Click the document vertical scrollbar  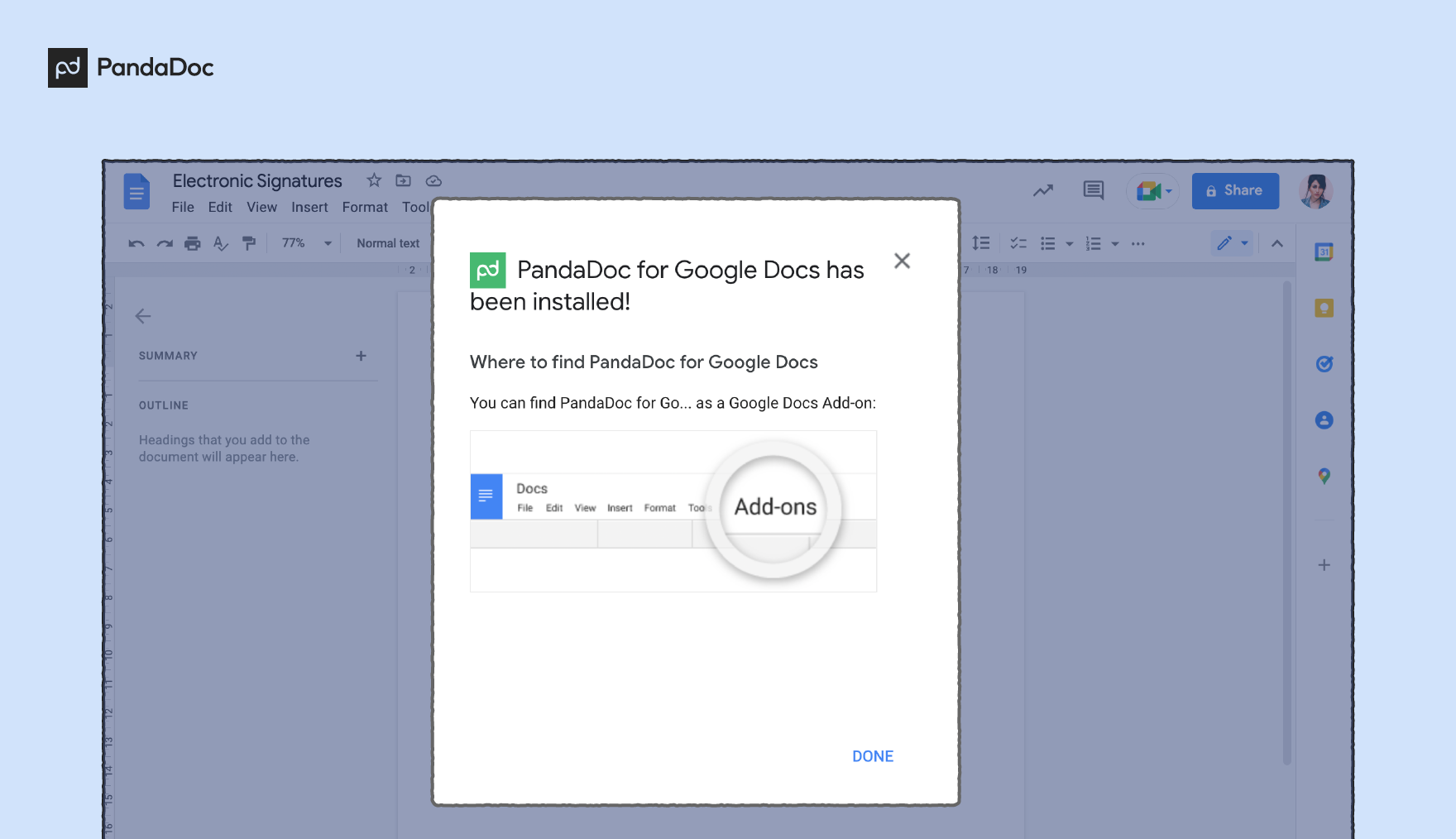tap(1287, 523)
